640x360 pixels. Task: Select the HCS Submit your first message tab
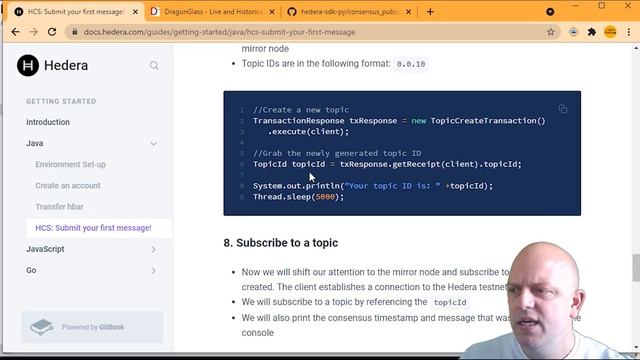(76, 12)
